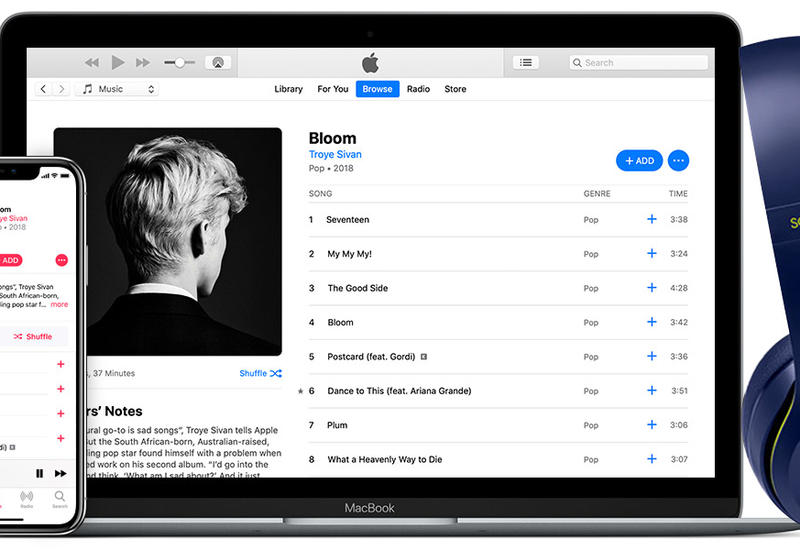Add track 4 Bloom with its plus icon

[652, 322]
